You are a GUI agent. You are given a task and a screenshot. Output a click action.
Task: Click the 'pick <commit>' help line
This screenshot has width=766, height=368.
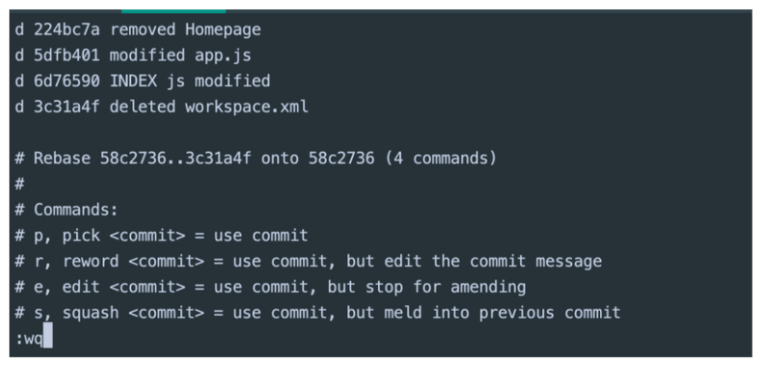162,236
